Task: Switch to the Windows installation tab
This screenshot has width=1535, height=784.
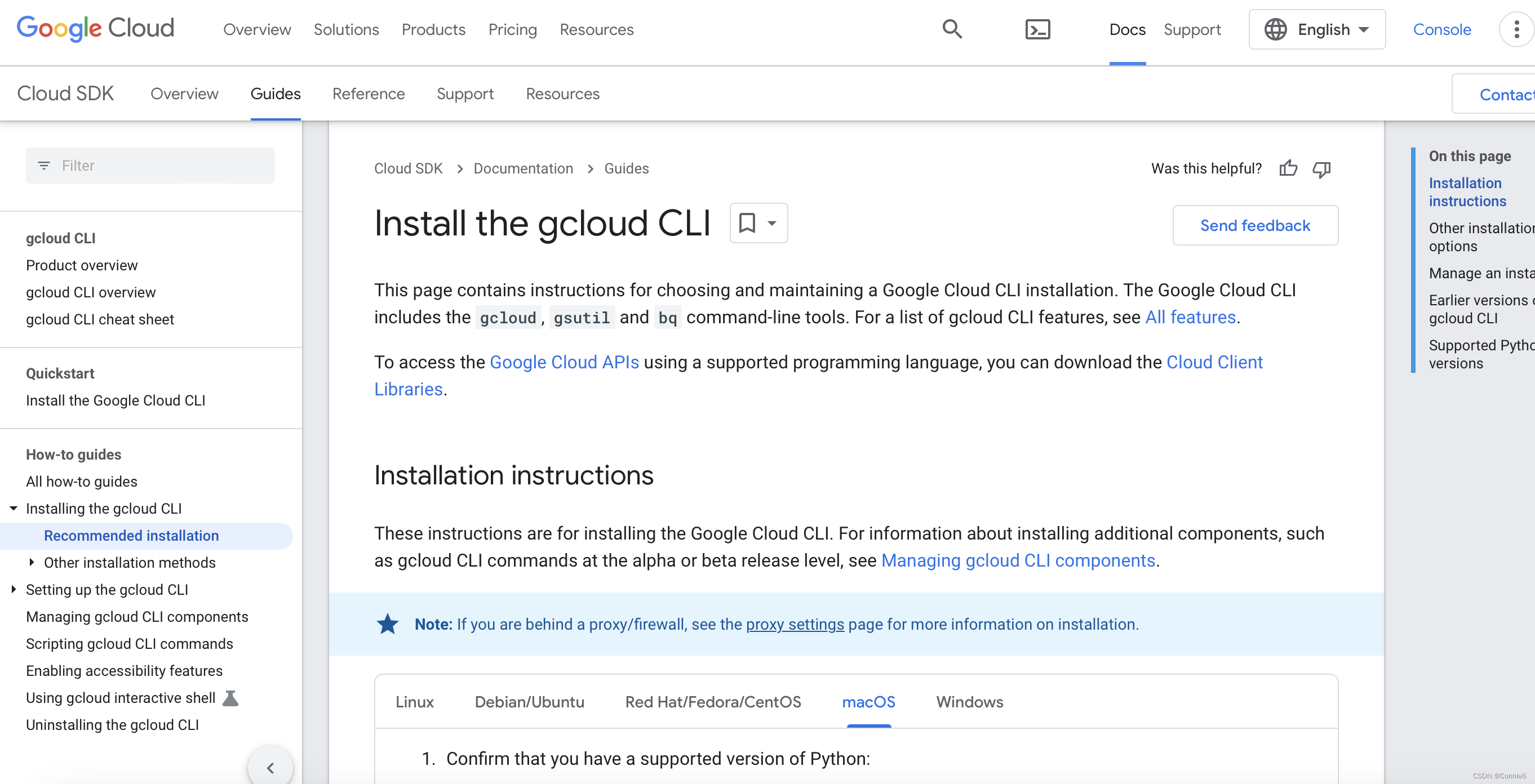Action: [969, 702]
